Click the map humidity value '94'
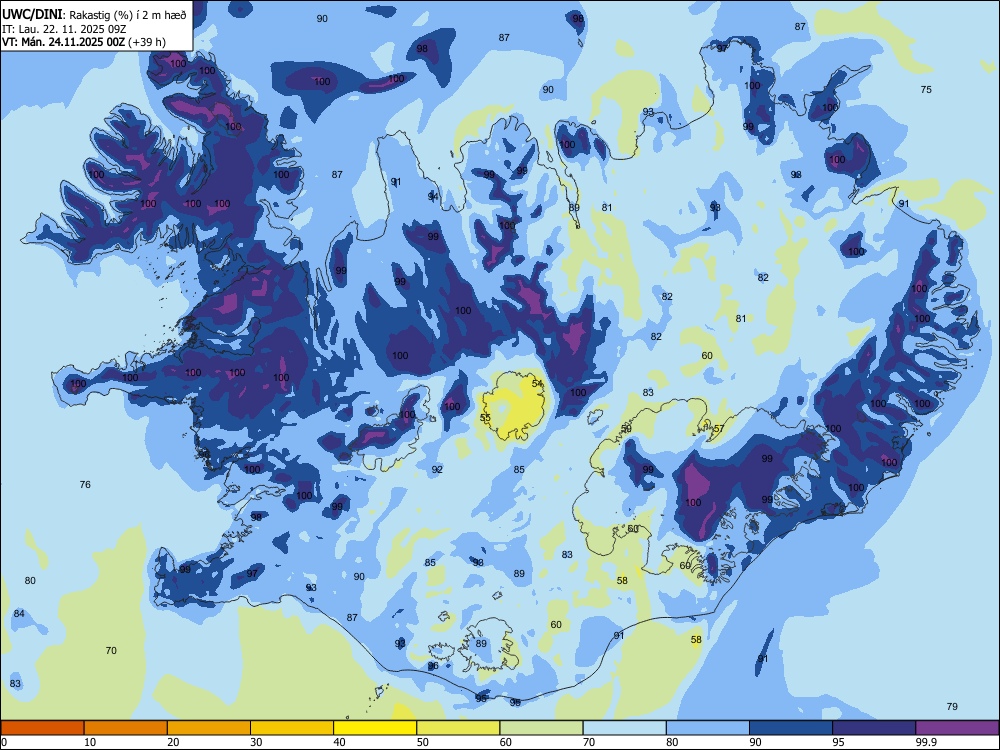The image size is (1000, 750). click(x=433, y=196)
